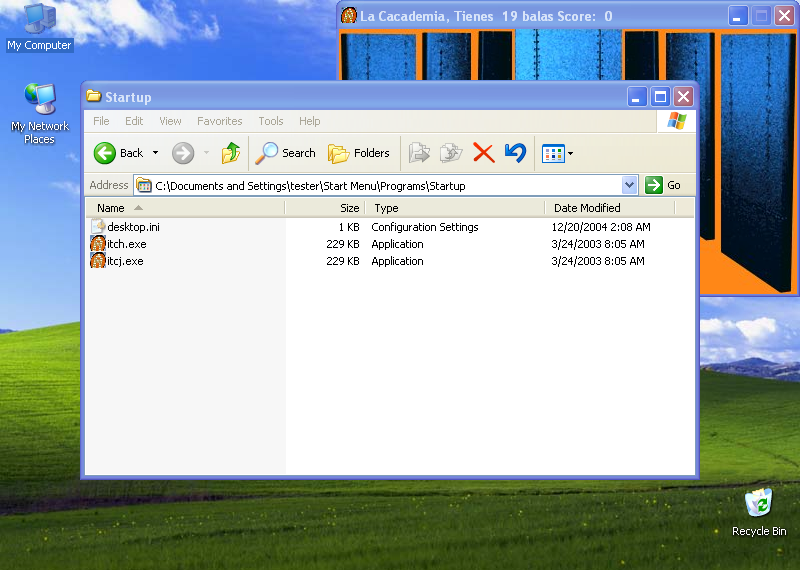
Task: Click the Windows flag logo
Action: (677, 121)
